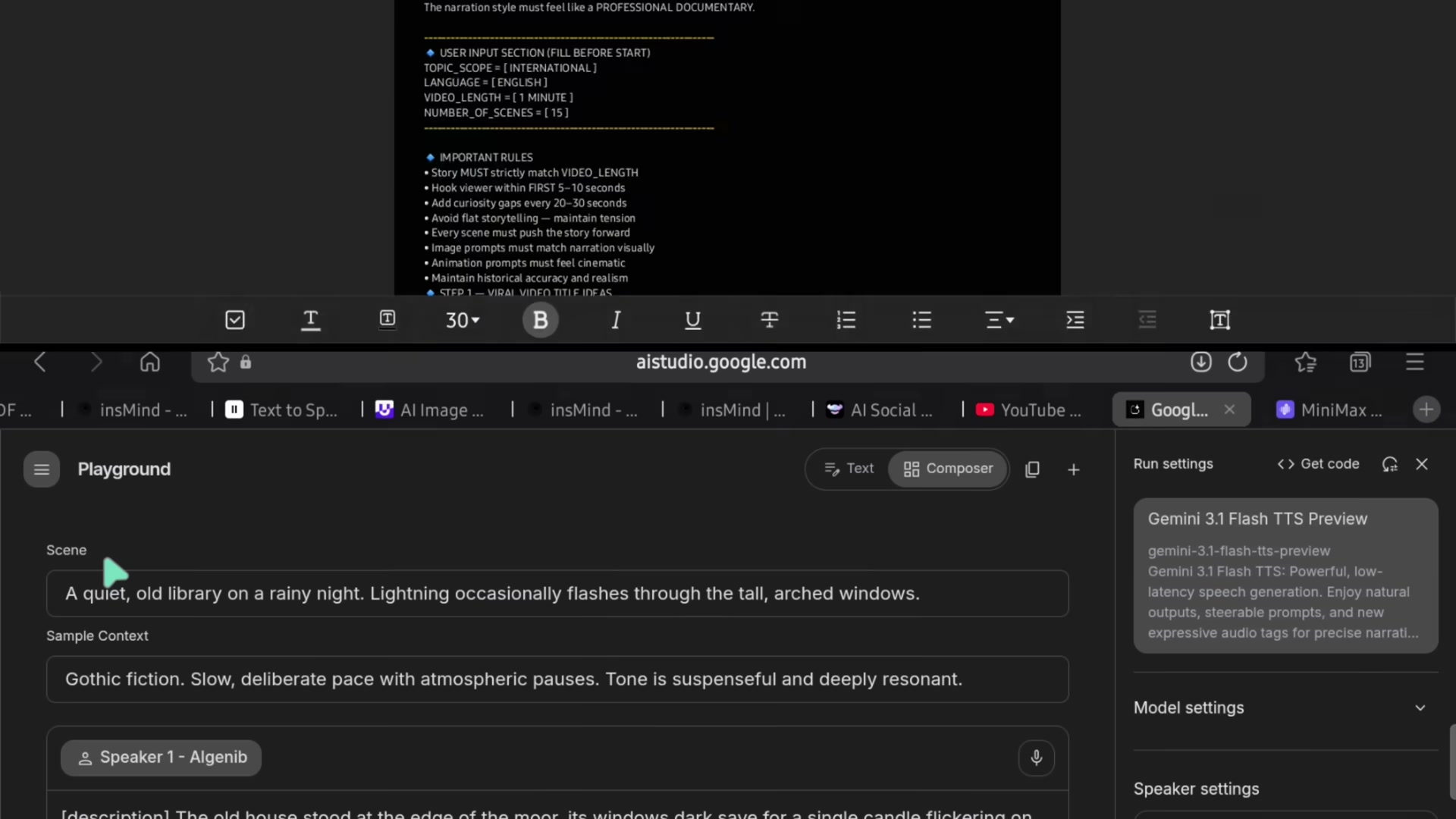Switch to Text mode

click(x=849, y=469)
